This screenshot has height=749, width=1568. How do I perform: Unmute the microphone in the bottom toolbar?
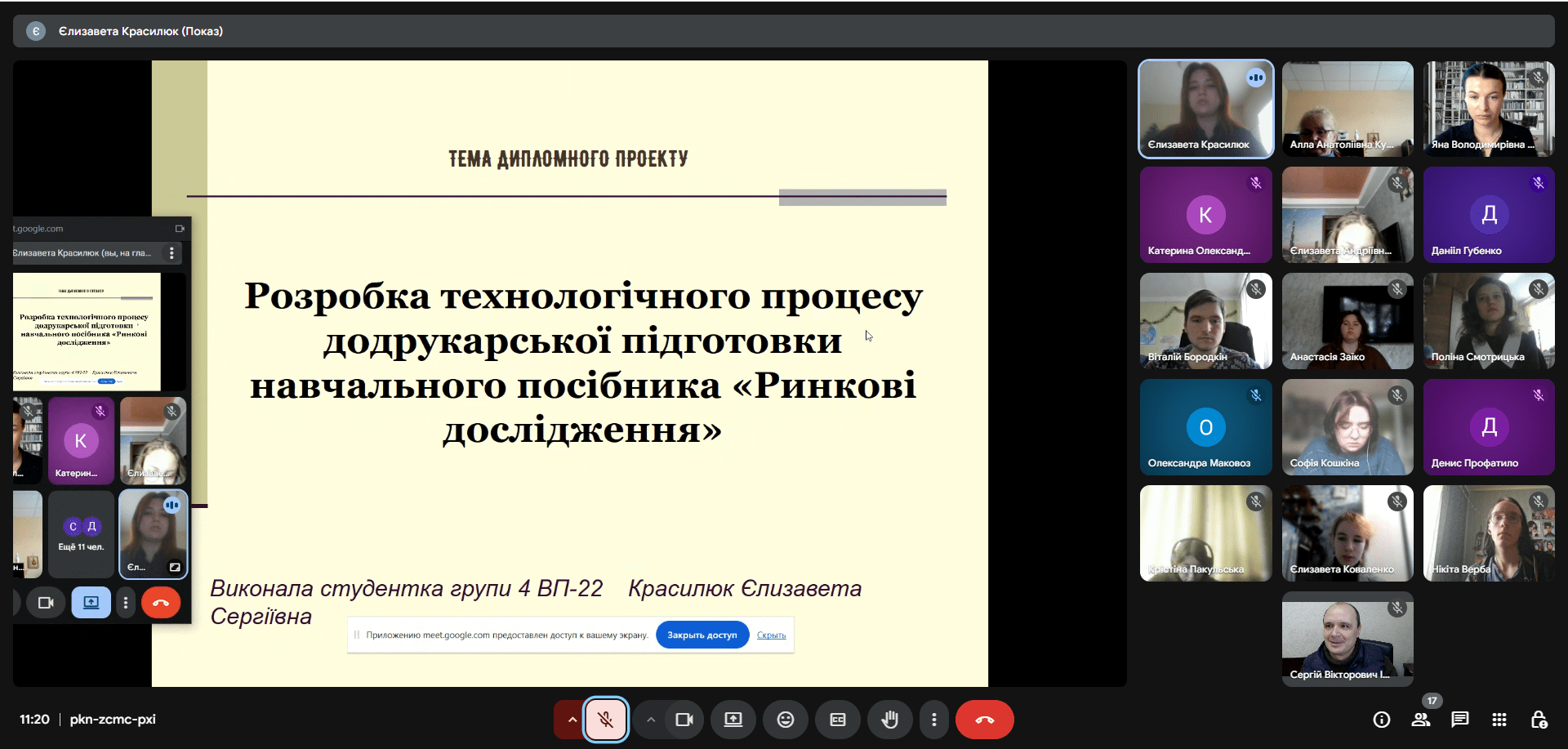(x=605, y=720)
